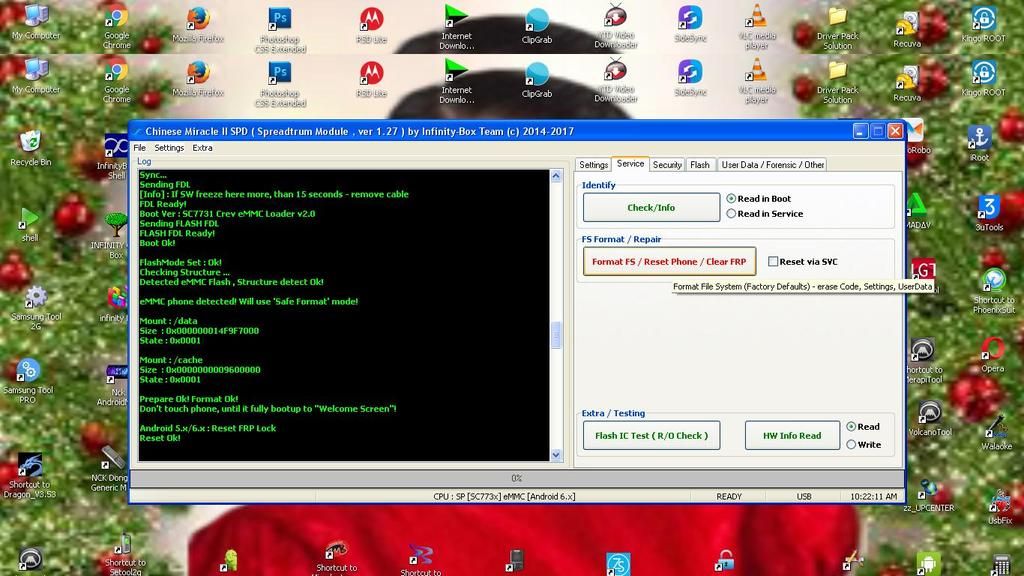Switch to User Data / Forensic / Other tab
The image size is (1024, 576).
[773, 165]
